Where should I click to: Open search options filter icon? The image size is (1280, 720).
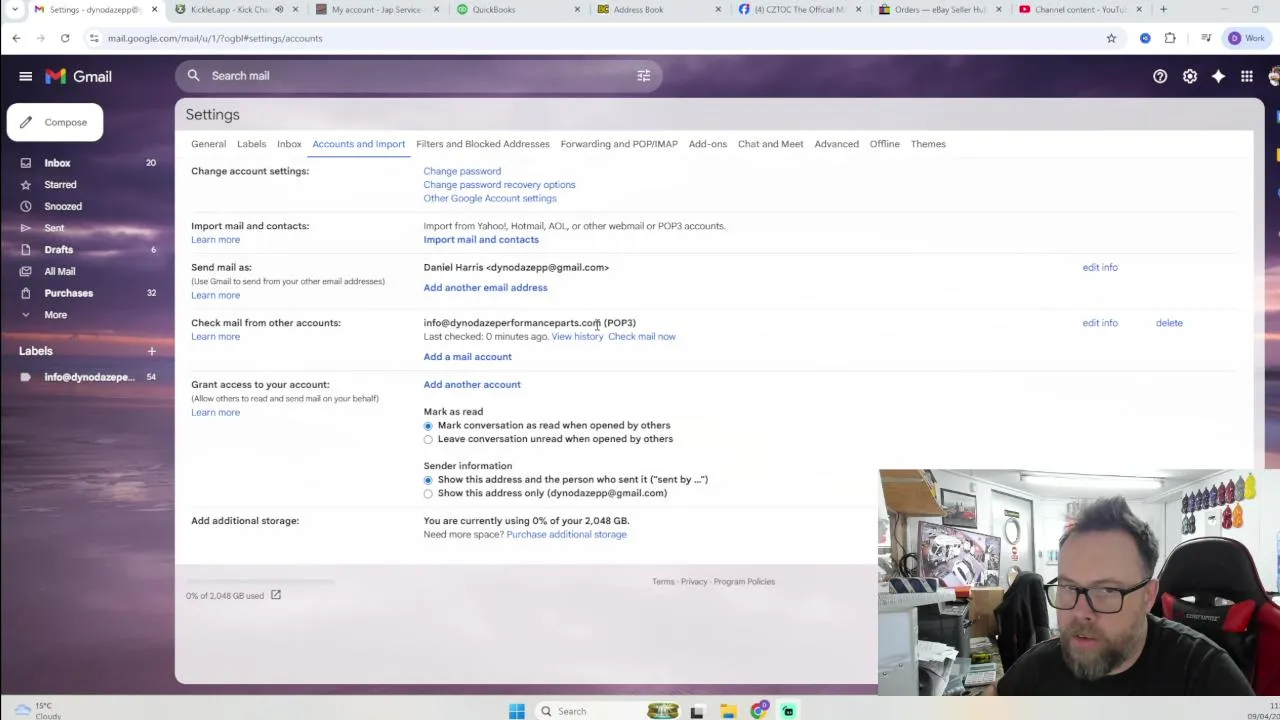point(644,76)
